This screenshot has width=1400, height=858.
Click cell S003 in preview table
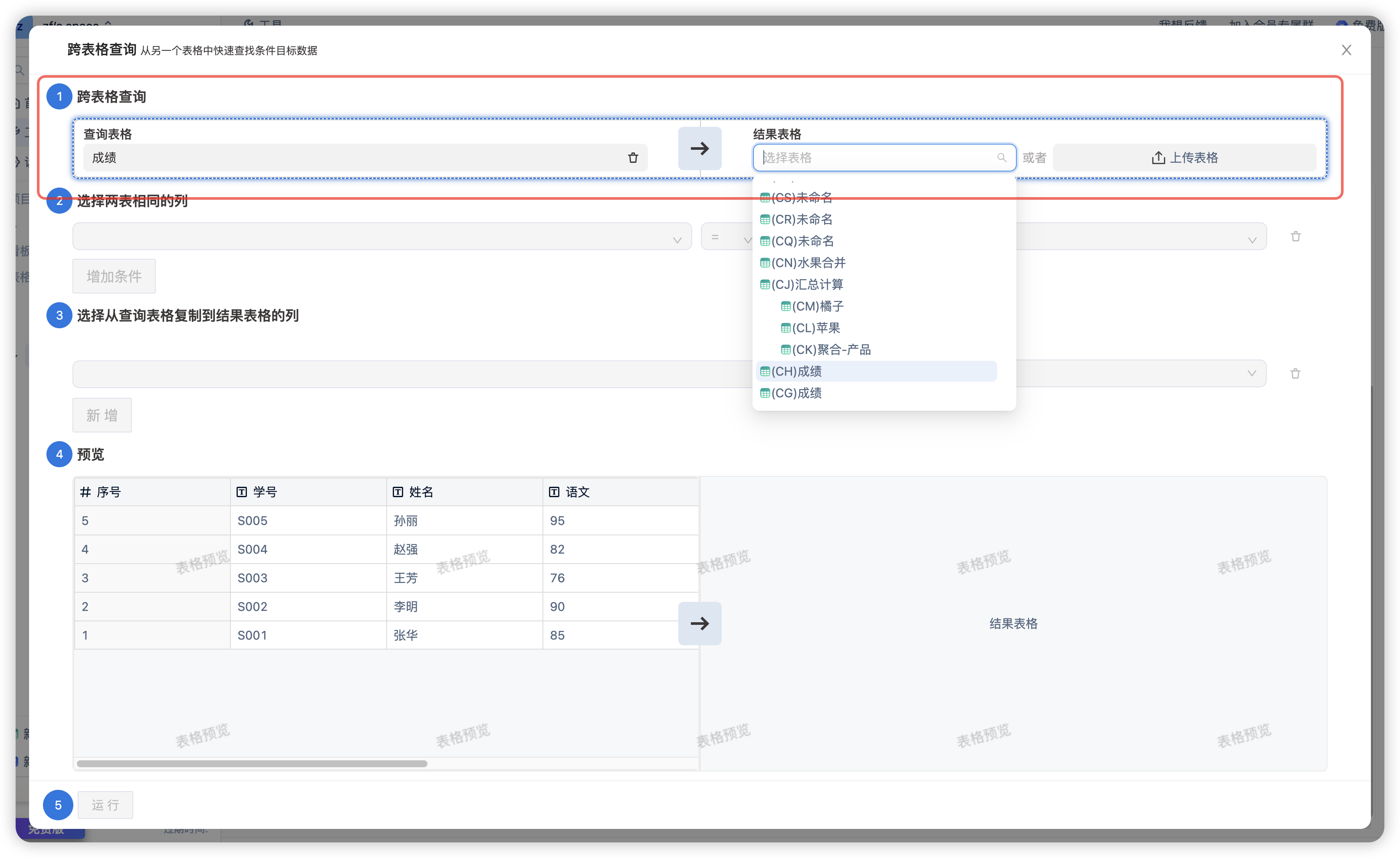click(308, 577)
